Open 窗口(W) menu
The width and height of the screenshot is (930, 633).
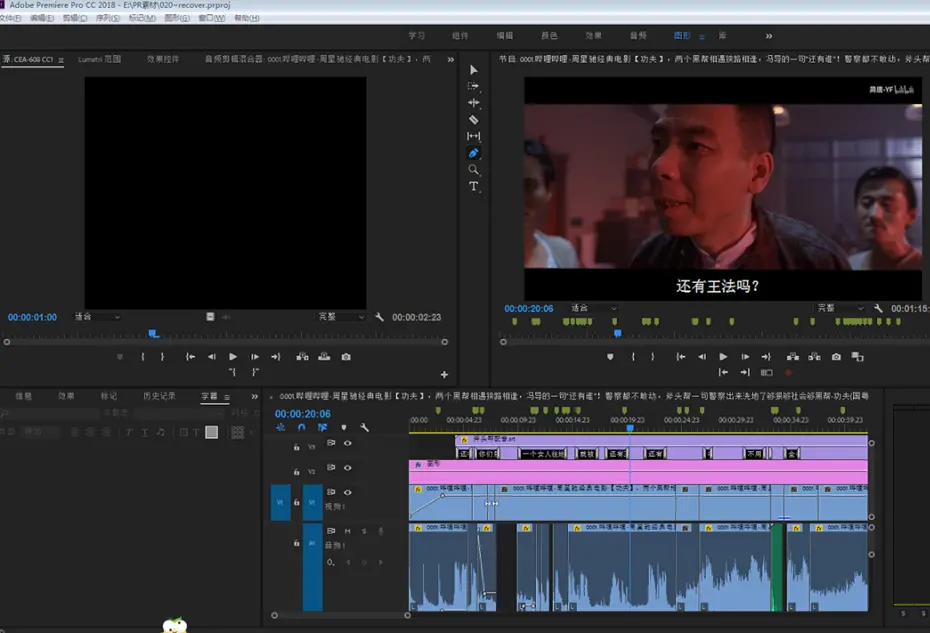pos(212,18)
